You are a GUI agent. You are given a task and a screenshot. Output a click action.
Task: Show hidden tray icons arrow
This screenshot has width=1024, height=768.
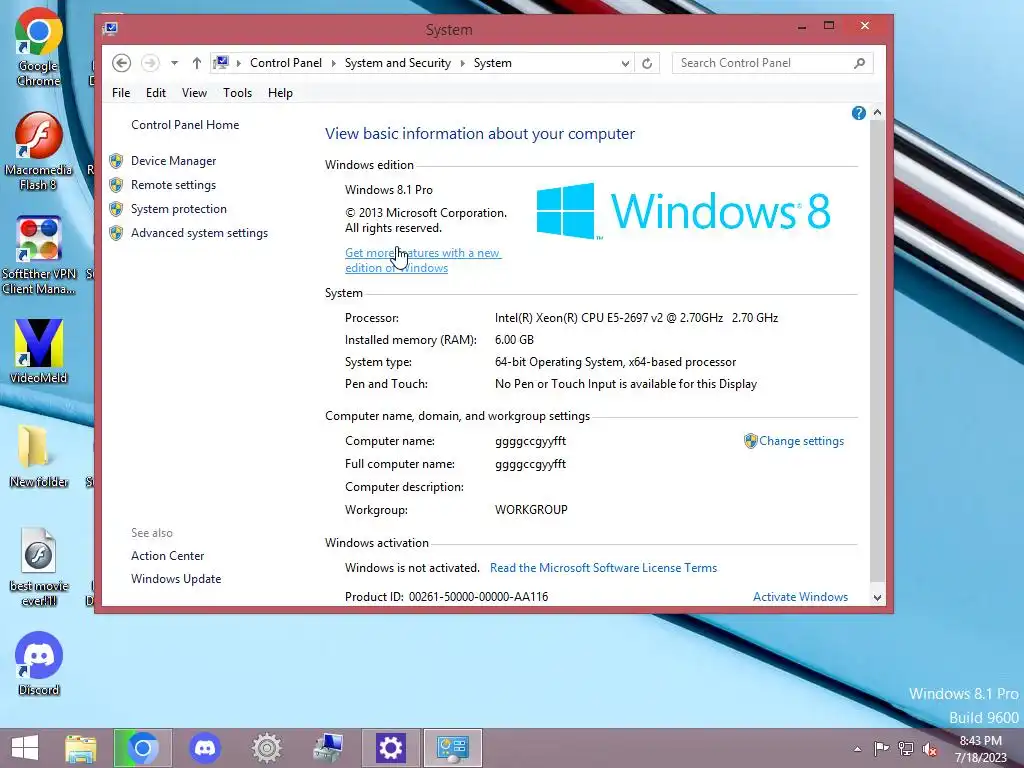pos(857,749)
